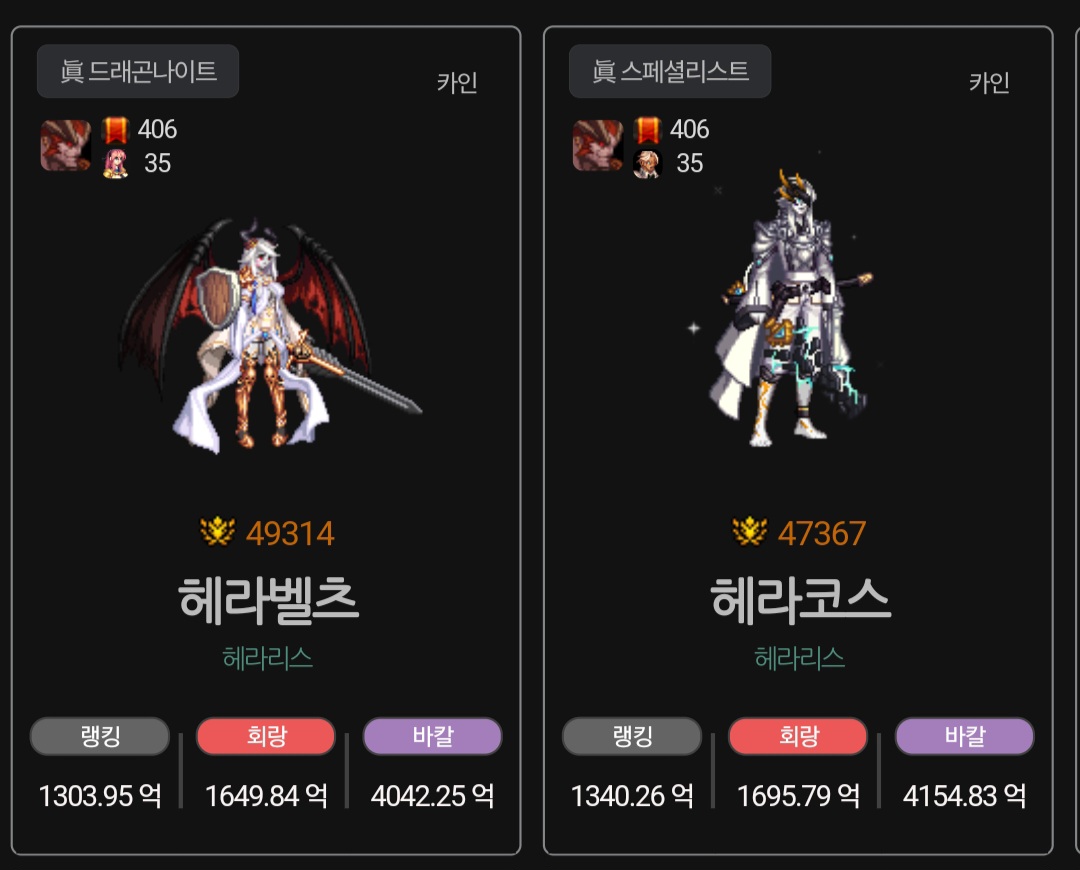Click the blonde character icon beside 35
The width and height of the screenshot is (1080, 870).
(x=647, y=164)
